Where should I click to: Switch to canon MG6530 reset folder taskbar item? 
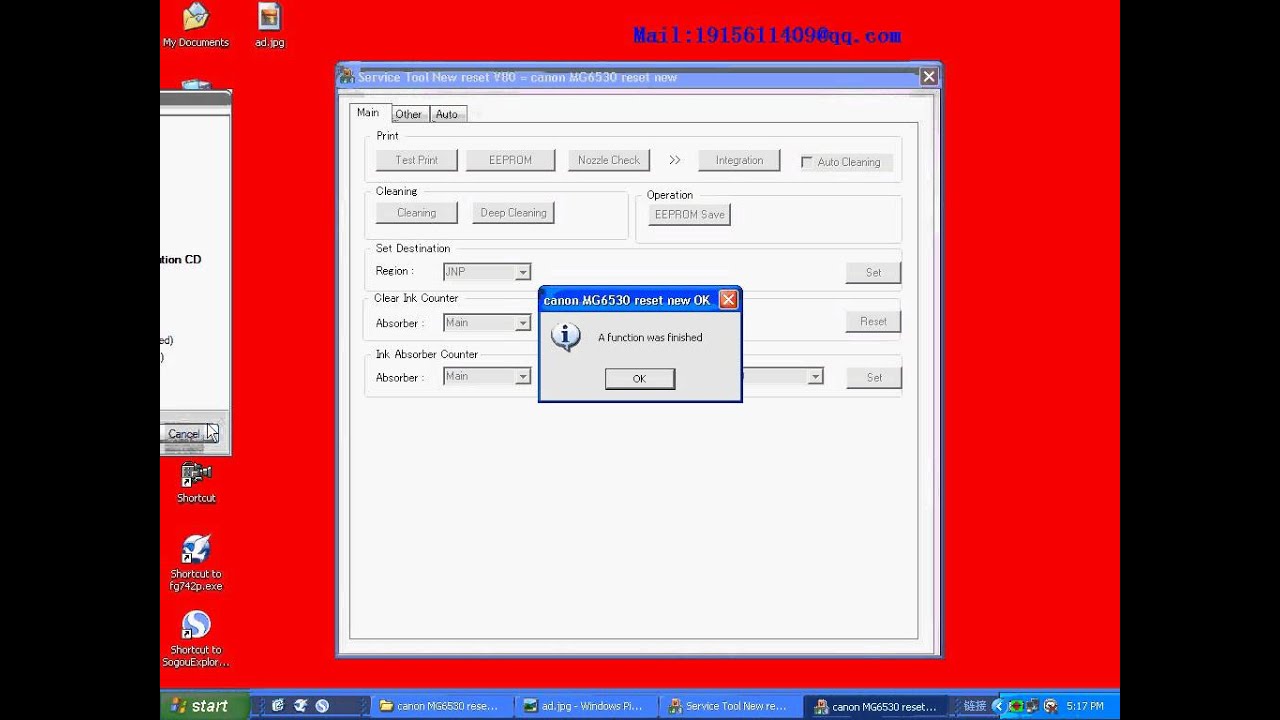coord(440,706)
